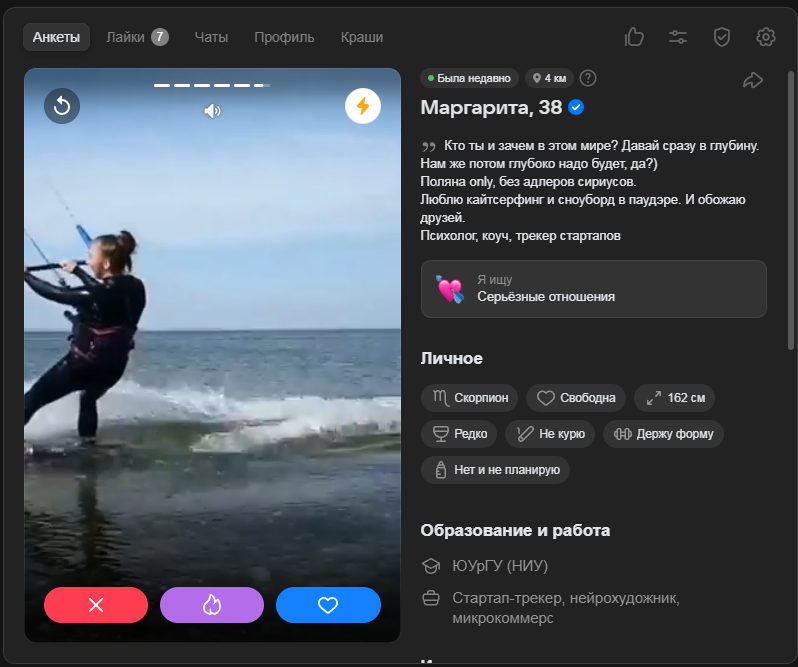This screenshot has height=667, width=798.
Task: Click the profile details scrollbar
Action: 792,210
